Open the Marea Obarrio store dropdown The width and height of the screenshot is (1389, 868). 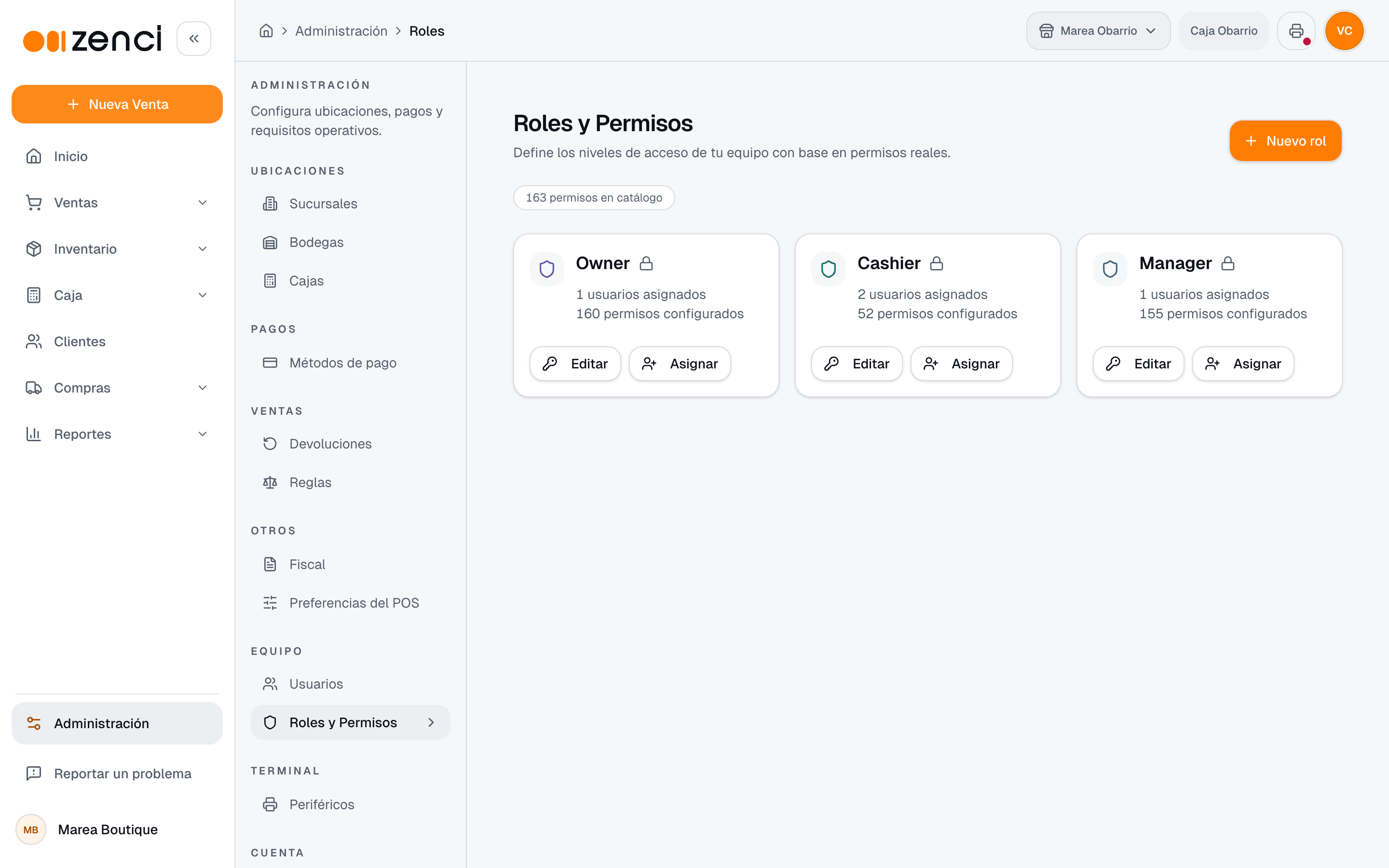(x=1098, y=31)
